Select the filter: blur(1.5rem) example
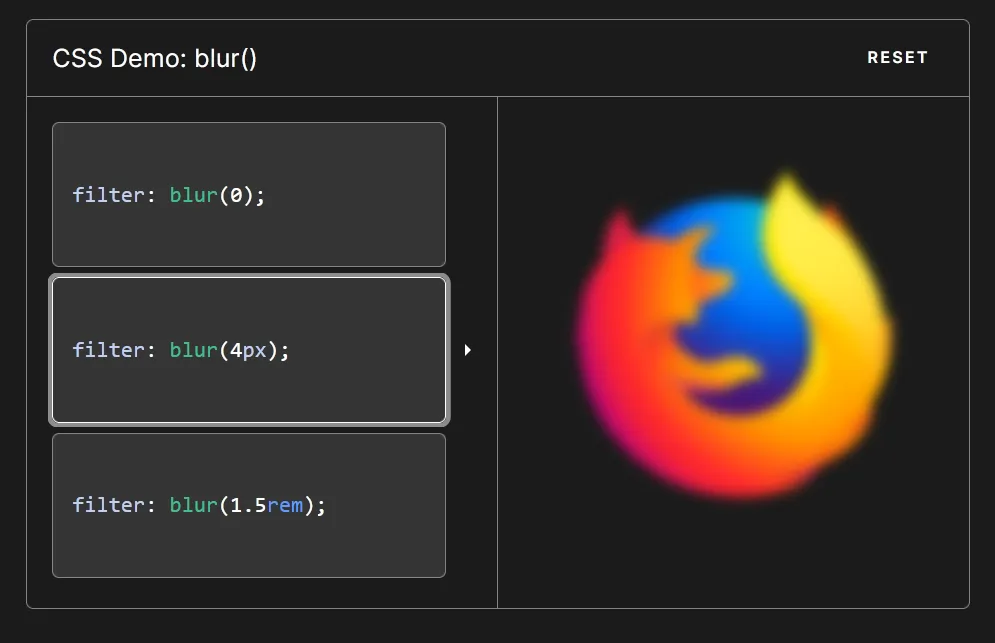 coord(248,505)
